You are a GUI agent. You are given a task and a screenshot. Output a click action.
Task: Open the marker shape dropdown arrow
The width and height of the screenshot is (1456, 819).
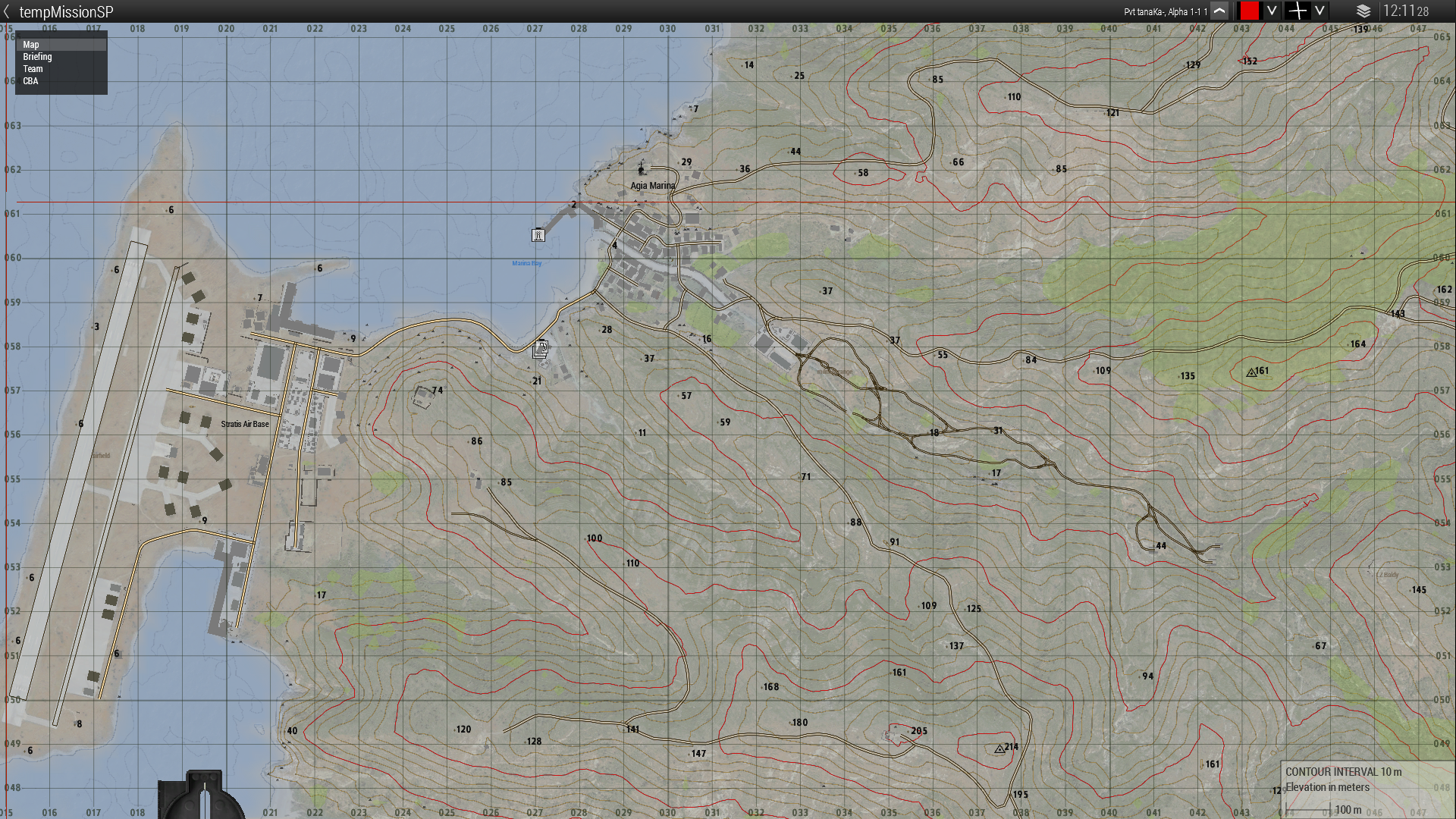coord(1319,11)
